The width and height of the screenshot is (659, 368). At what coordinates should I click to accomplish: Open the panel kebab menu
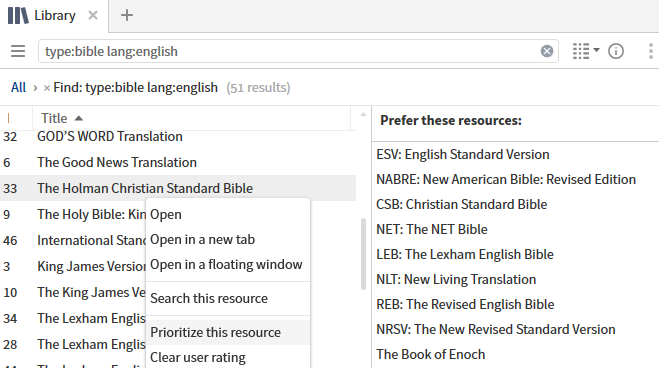pos(651,51)
